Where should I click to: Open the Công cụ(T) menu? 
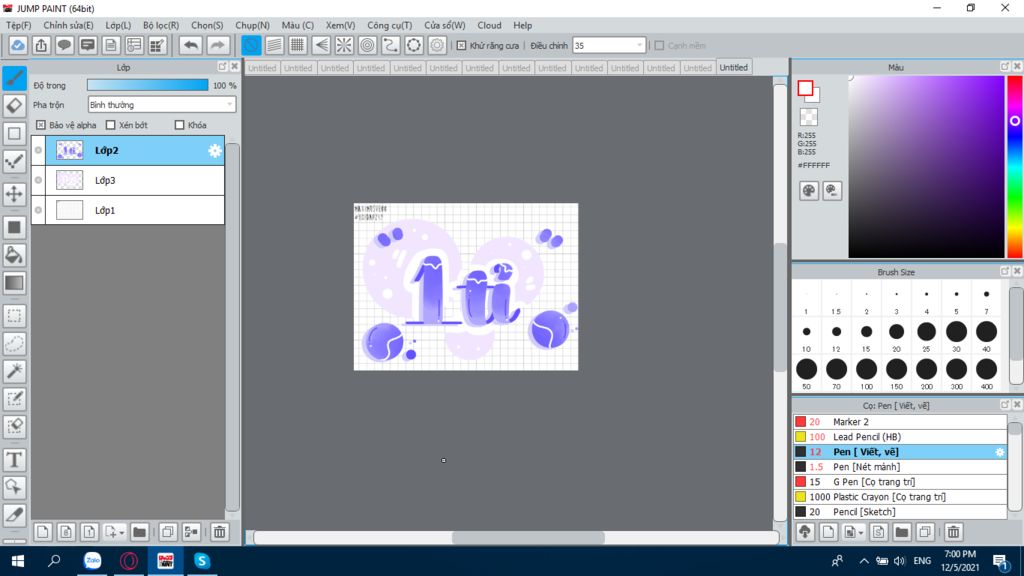pos(390,25)
